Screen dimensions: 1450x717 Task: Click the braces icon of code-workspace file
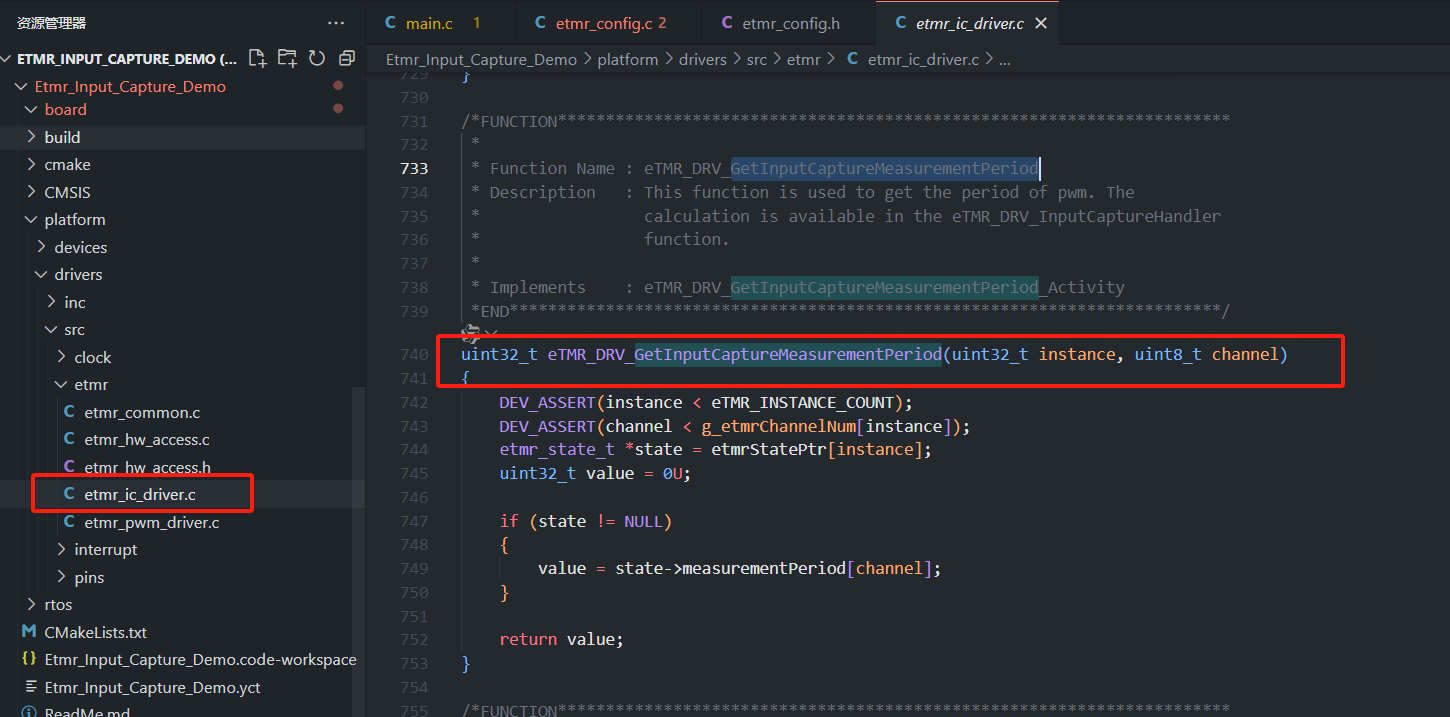click(29, 659)
